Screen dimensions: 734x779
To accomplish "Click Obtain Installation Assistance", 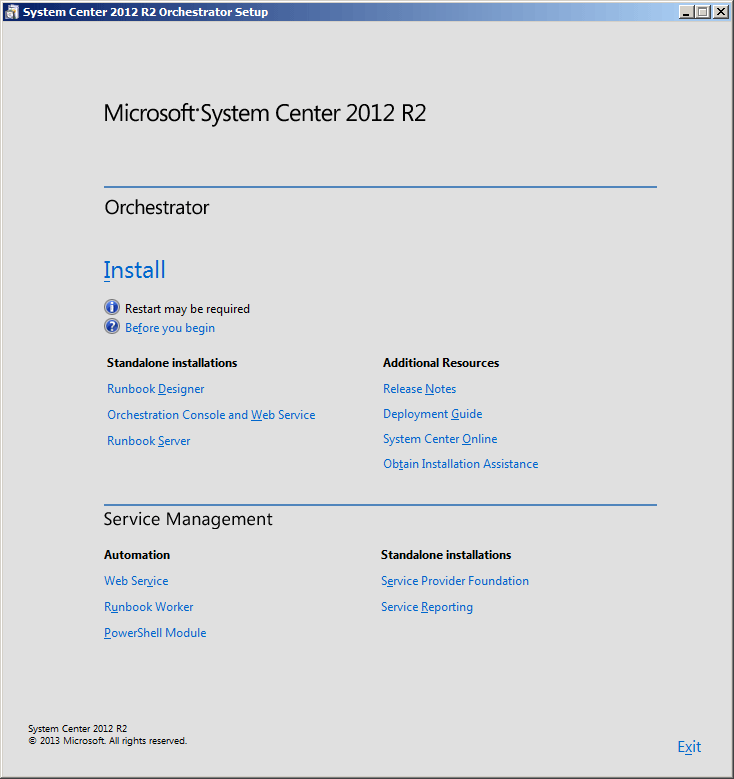I will [461, 464].
